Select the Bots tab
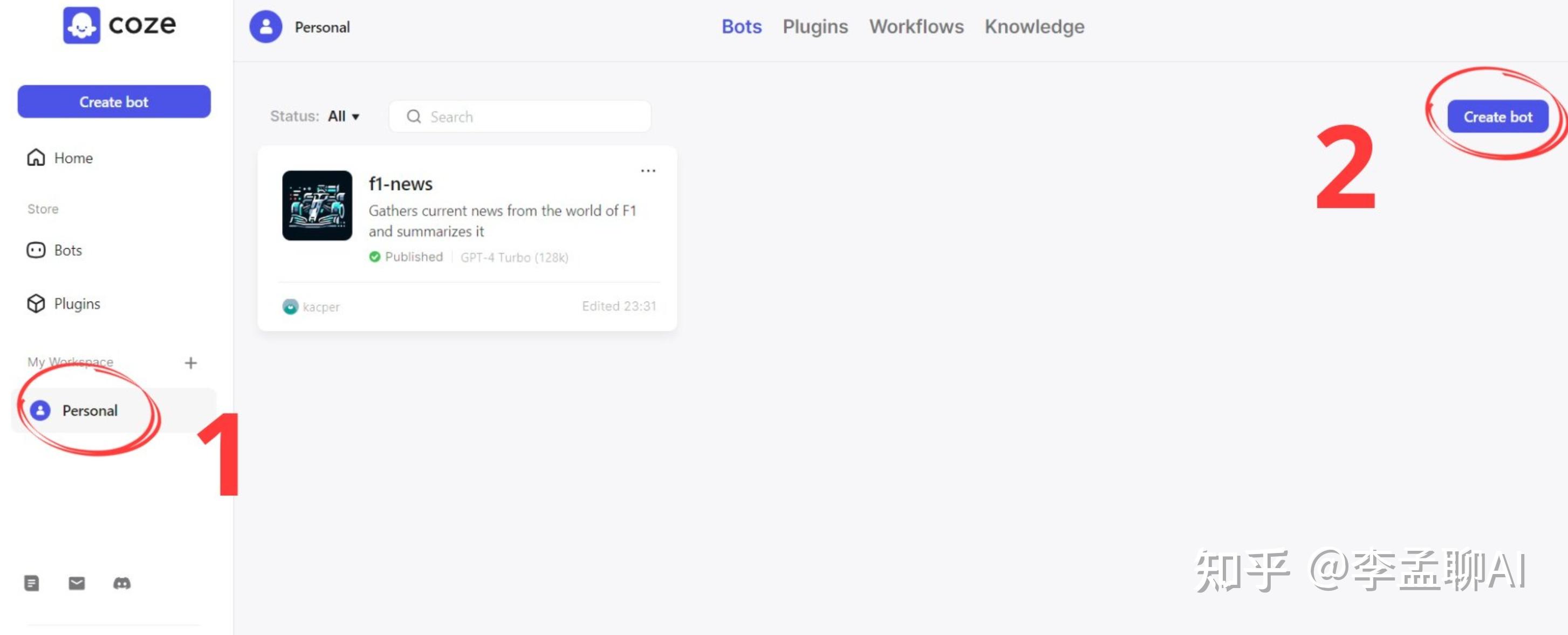 (741, 27)
